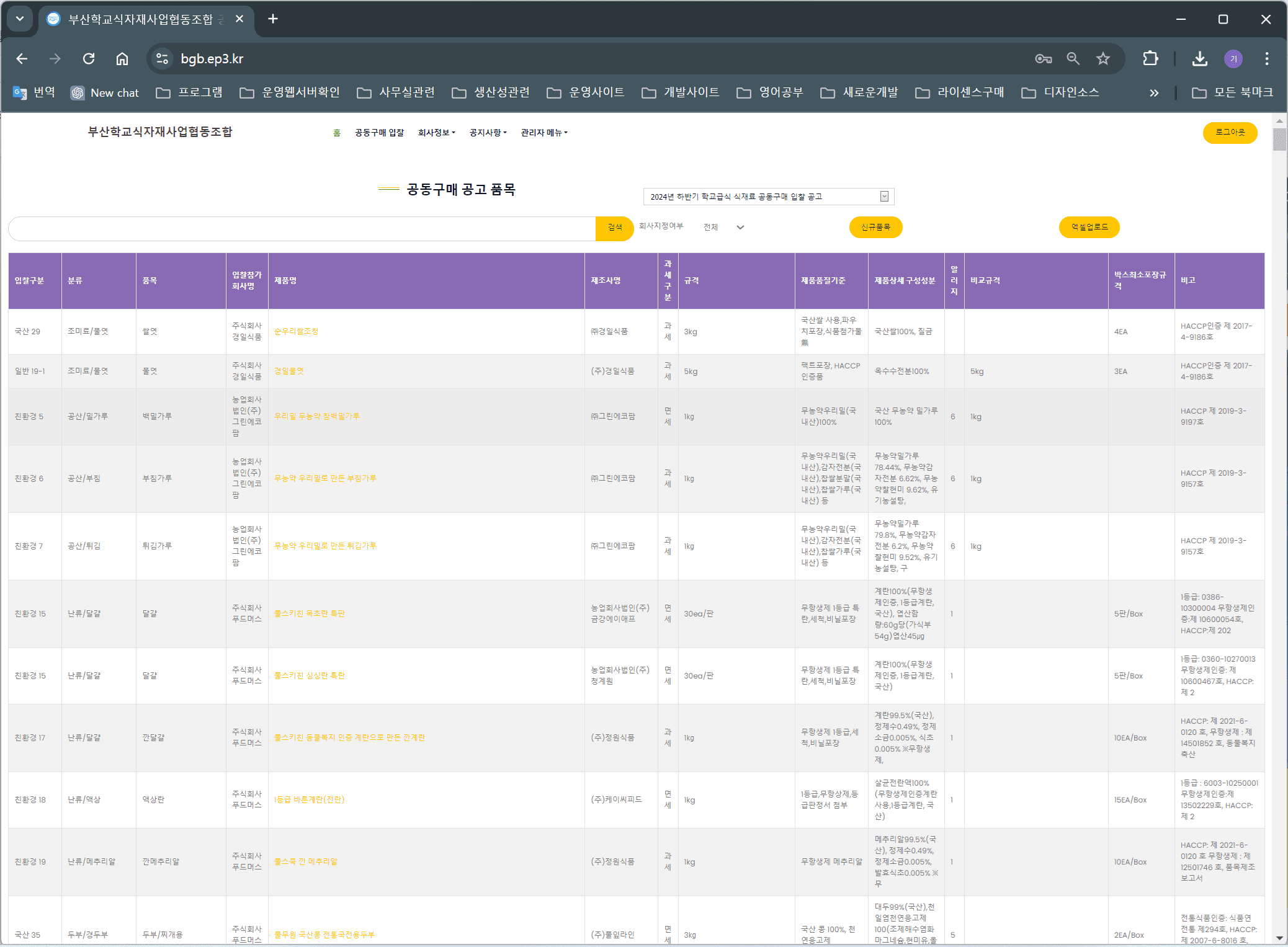Open the tab search dropdown arrow
The height and width of the screenshot is (947, 1288).
tap(20, 19)
